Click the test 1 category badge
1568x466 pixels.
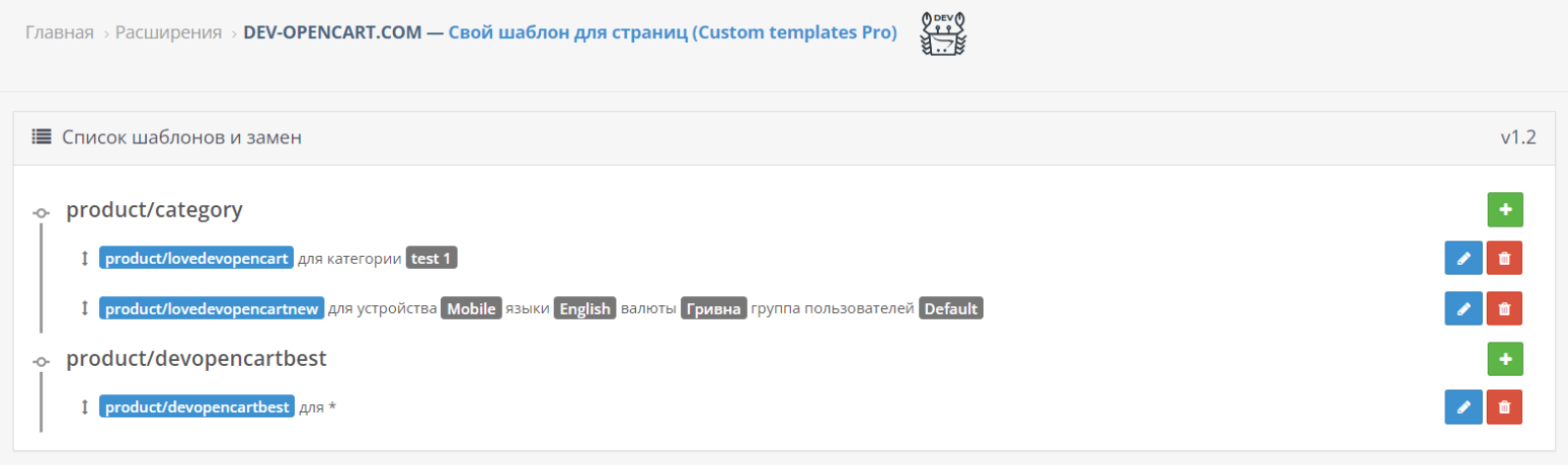tap(431, 258)
